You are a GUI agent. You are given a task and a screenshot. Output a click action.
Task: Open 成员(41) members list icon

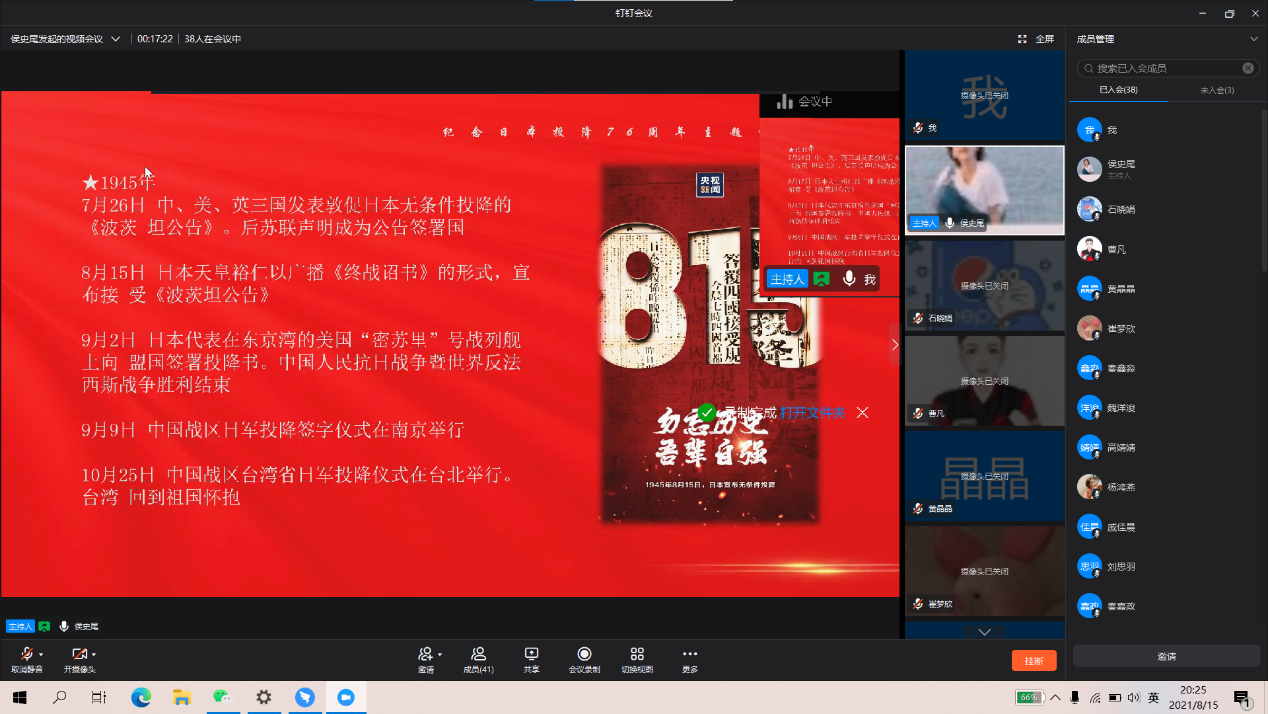point(478,655)
